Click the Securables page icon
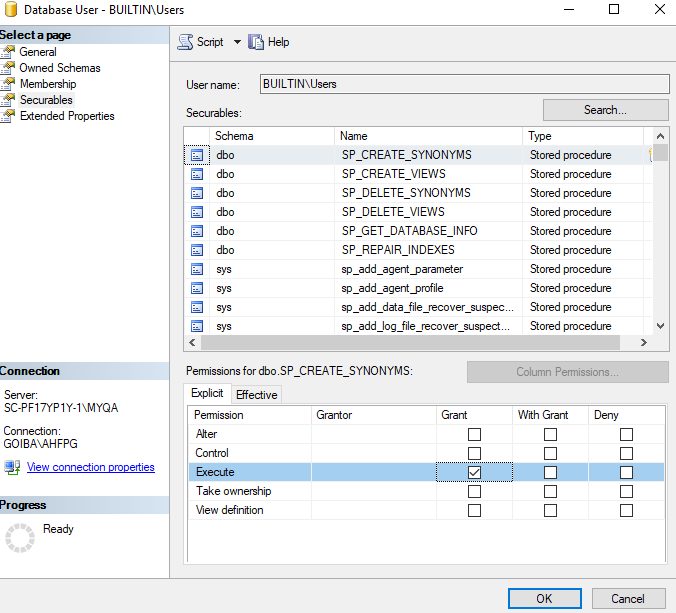Screen dimensions: 676x613 [x=8, y=100]
